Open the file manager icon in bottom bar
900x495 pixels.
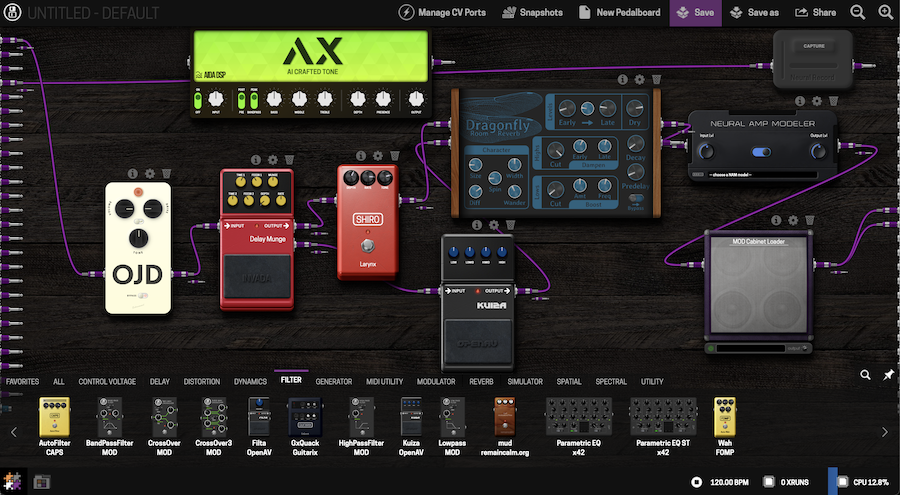pyautogui.click(x=41, y=482)
